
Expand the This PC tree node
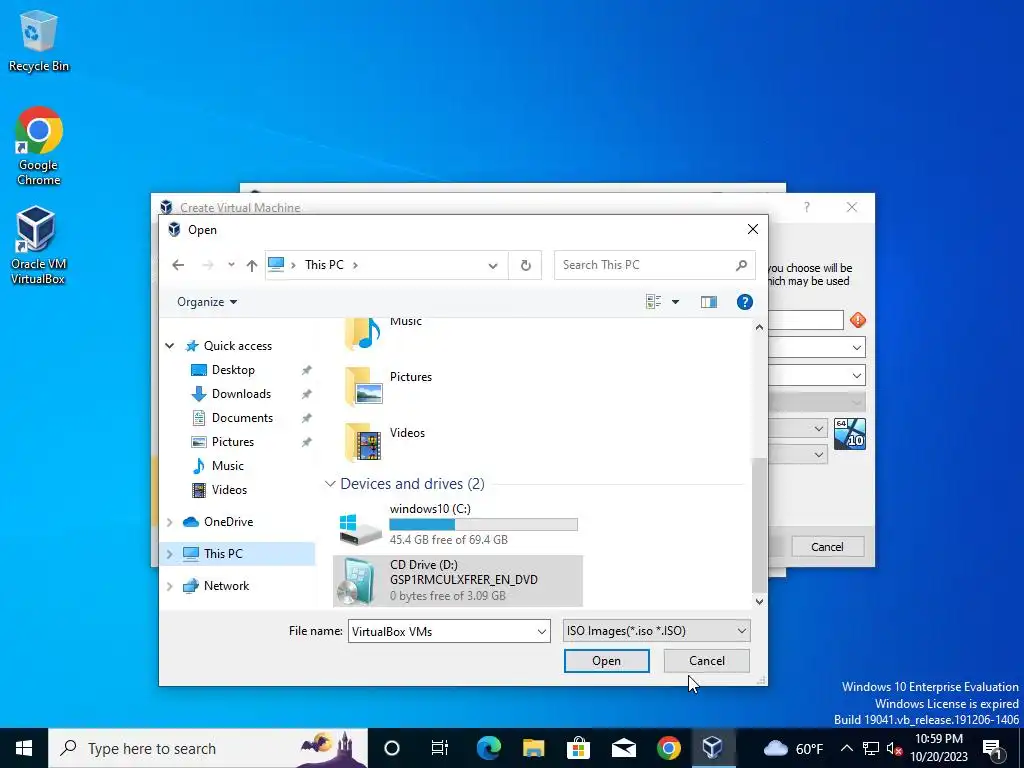point(170,554)
